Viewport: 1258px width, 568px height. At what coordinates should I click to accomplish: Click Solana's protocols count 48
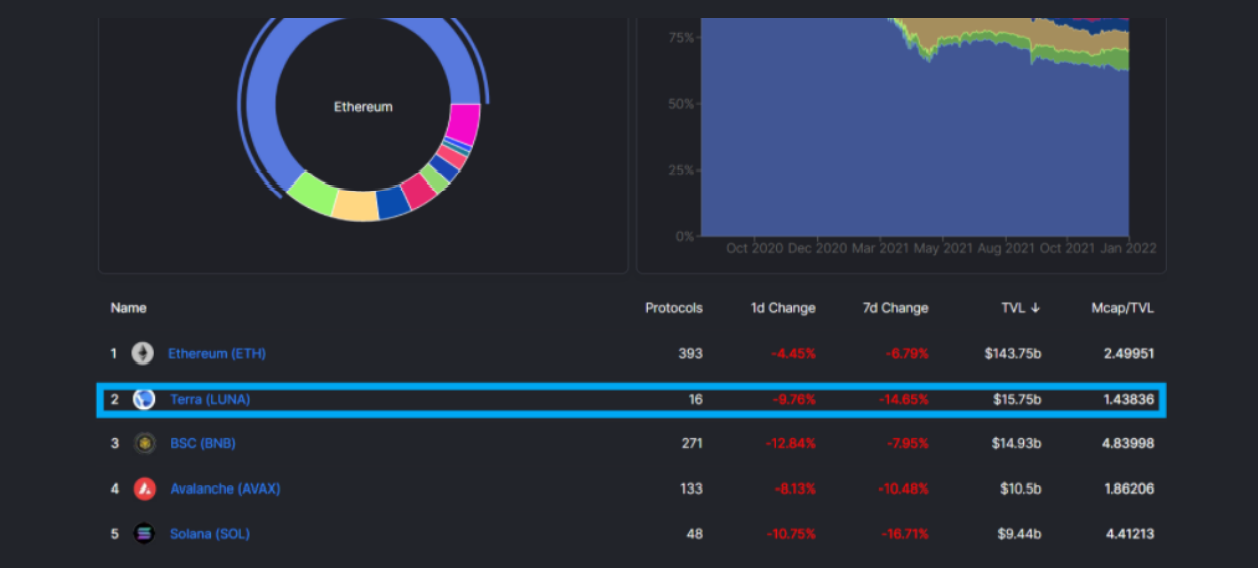click(695, 534)
